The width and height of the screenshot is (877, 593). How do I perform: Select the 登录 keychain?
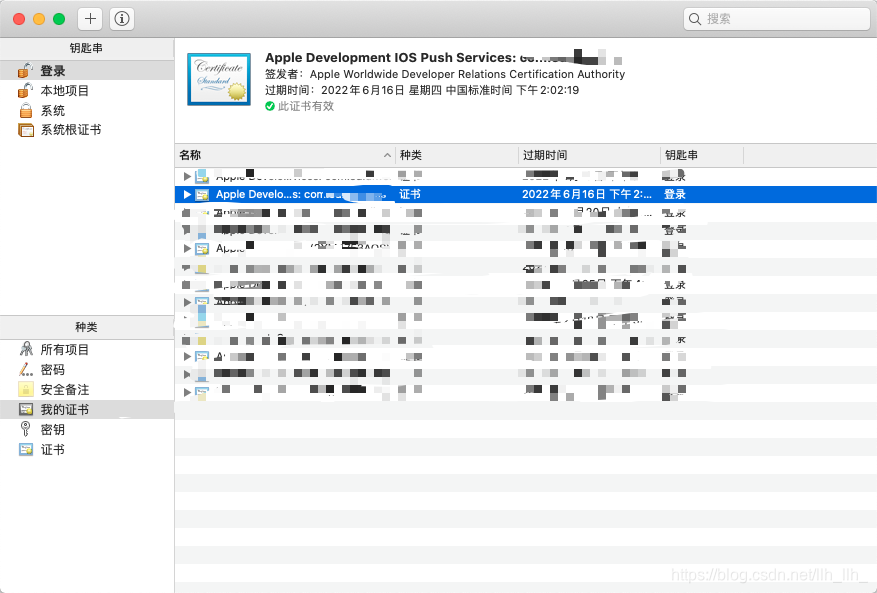(x=87, y=70)
